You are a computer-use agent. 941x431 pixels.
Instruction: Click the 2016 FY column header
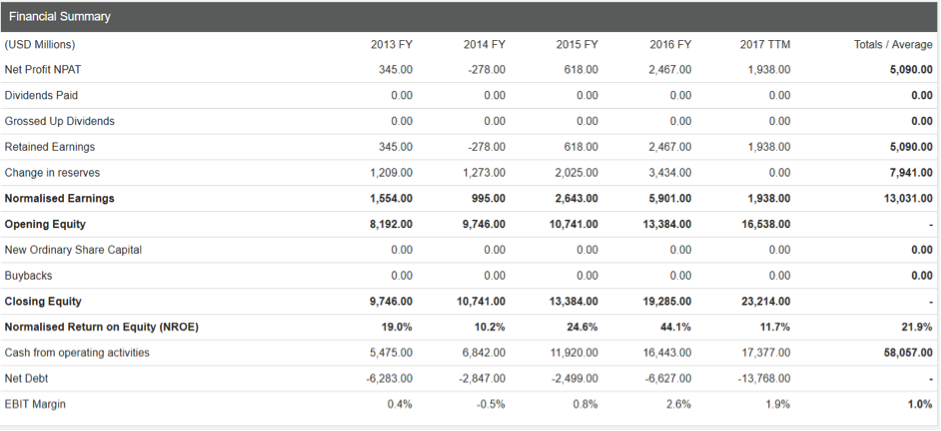[x=669, y=44]
